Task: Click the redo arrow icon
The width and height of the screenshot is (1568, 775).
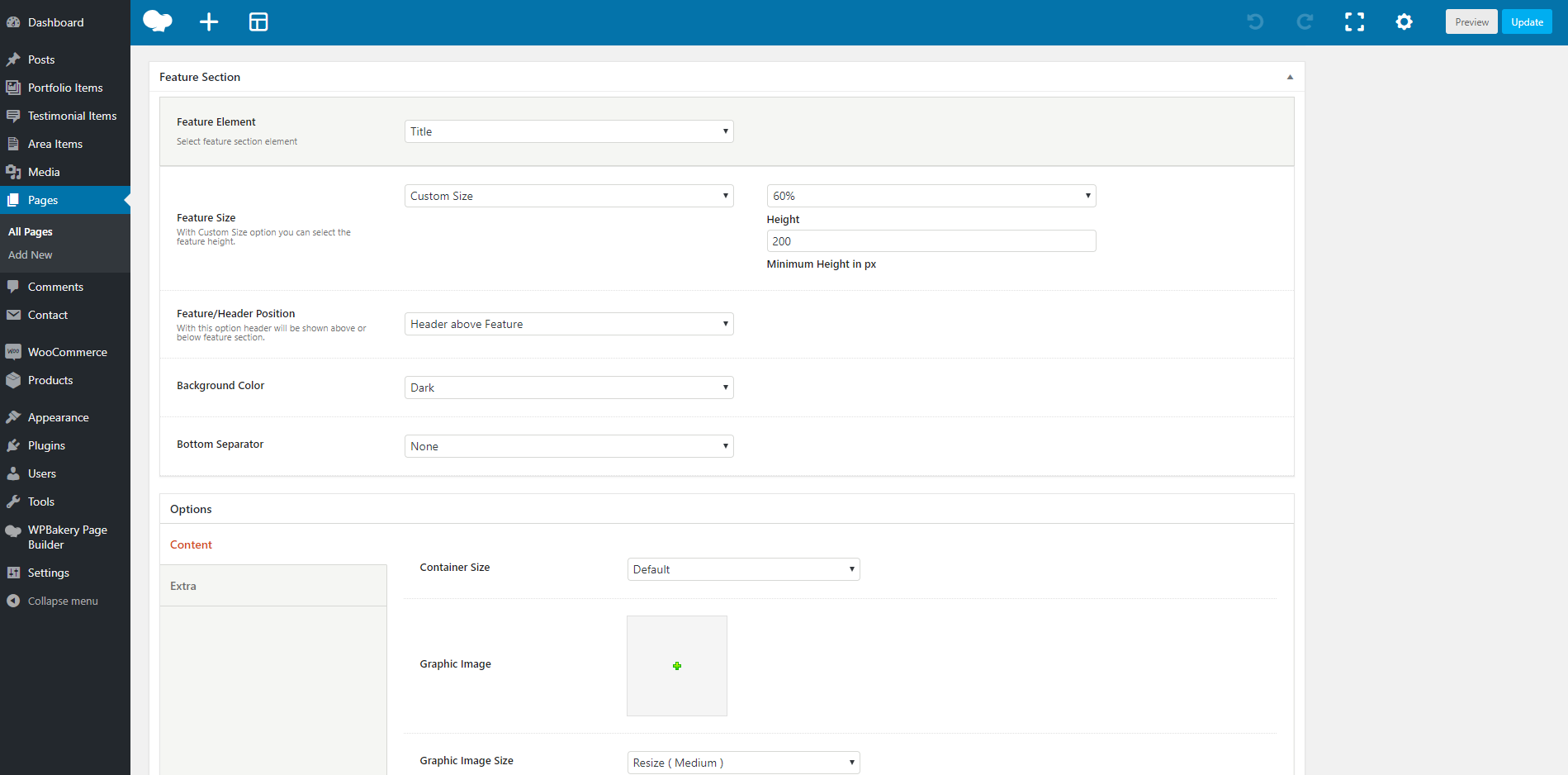Action: click(x=1305, y=21)
